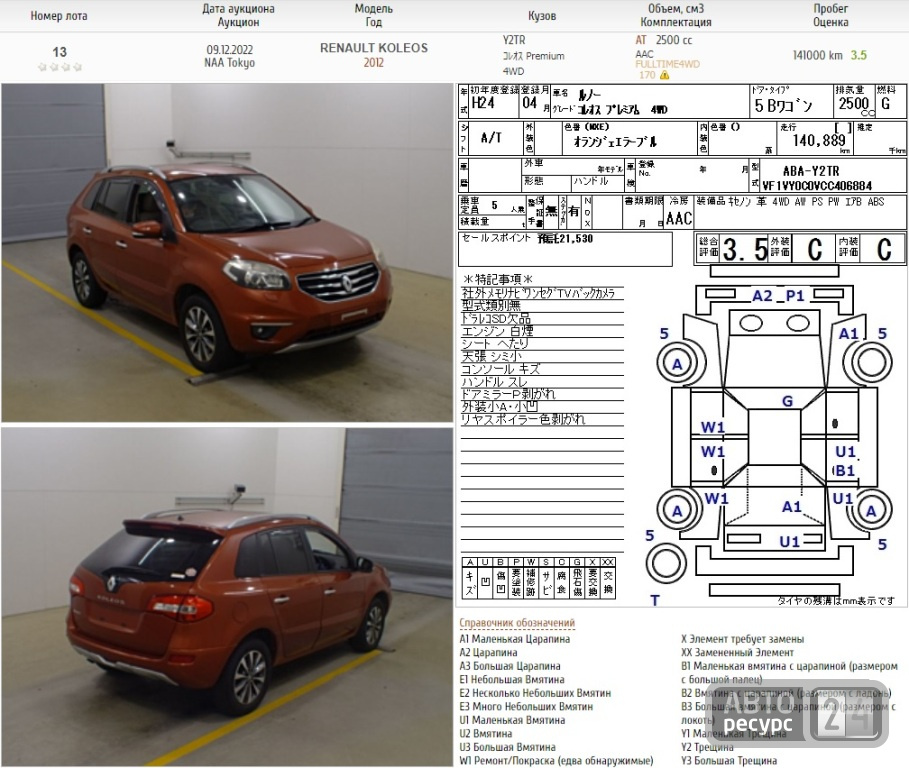Click the E3 Много Небольших Вмятин entry

[526, 707]
